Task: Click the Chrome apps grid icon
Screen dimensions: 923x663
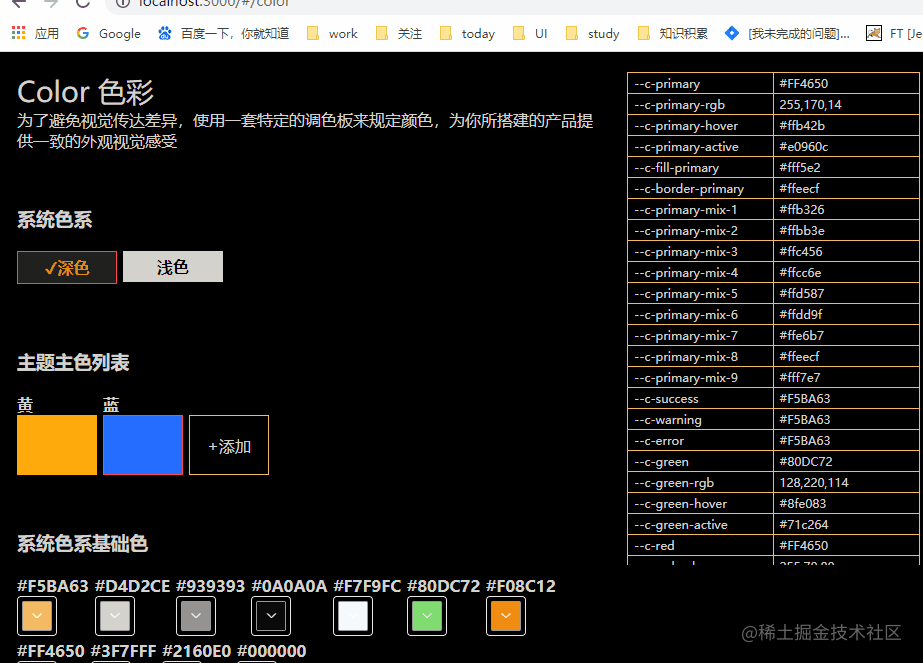Action: [18, 33]
